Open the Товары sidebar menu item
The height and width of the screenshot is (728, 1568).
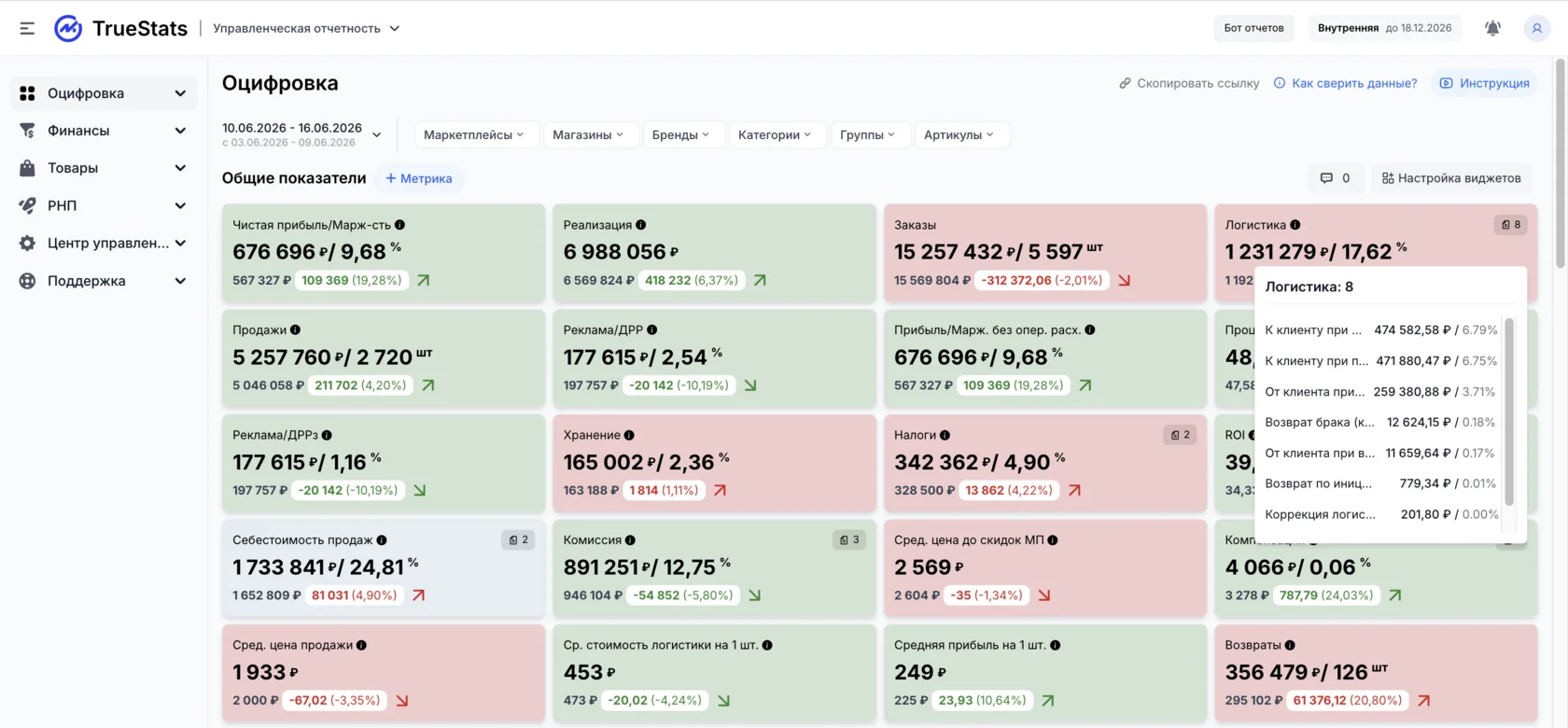[x=104, y=168]
